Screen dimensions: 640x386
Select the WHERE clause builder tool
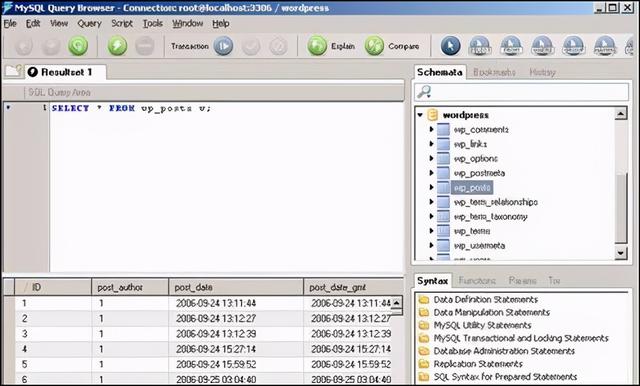pyautogui.click(x=542, y=46)
